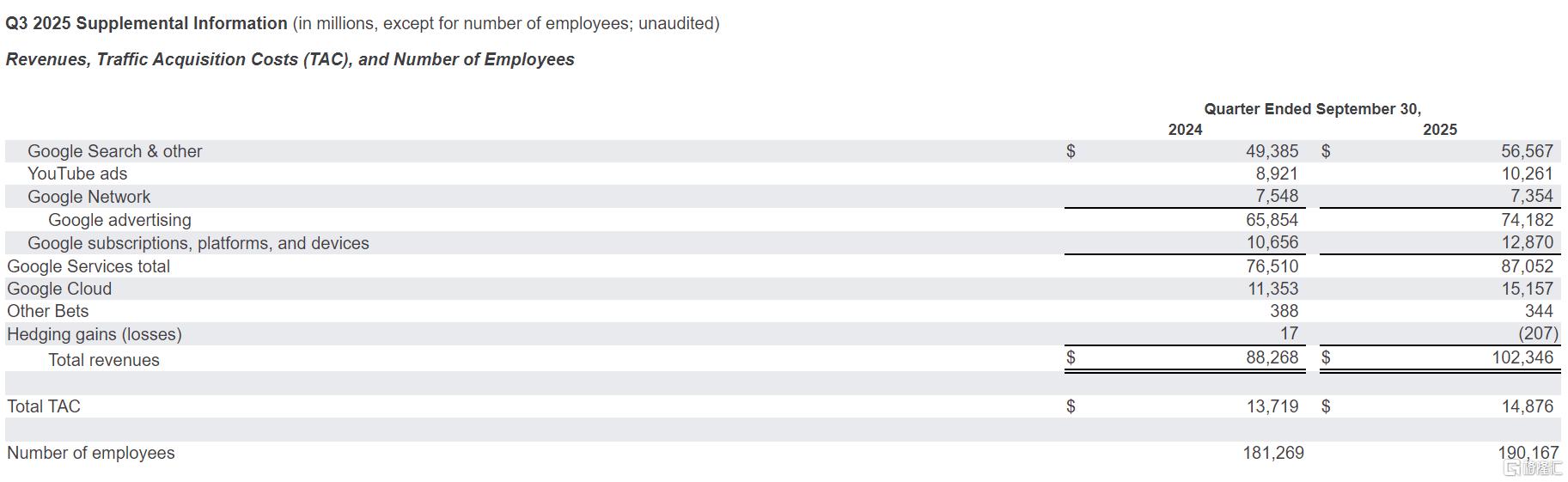
Task: Select the YouTube ads row label
Action: coord(77,174)
